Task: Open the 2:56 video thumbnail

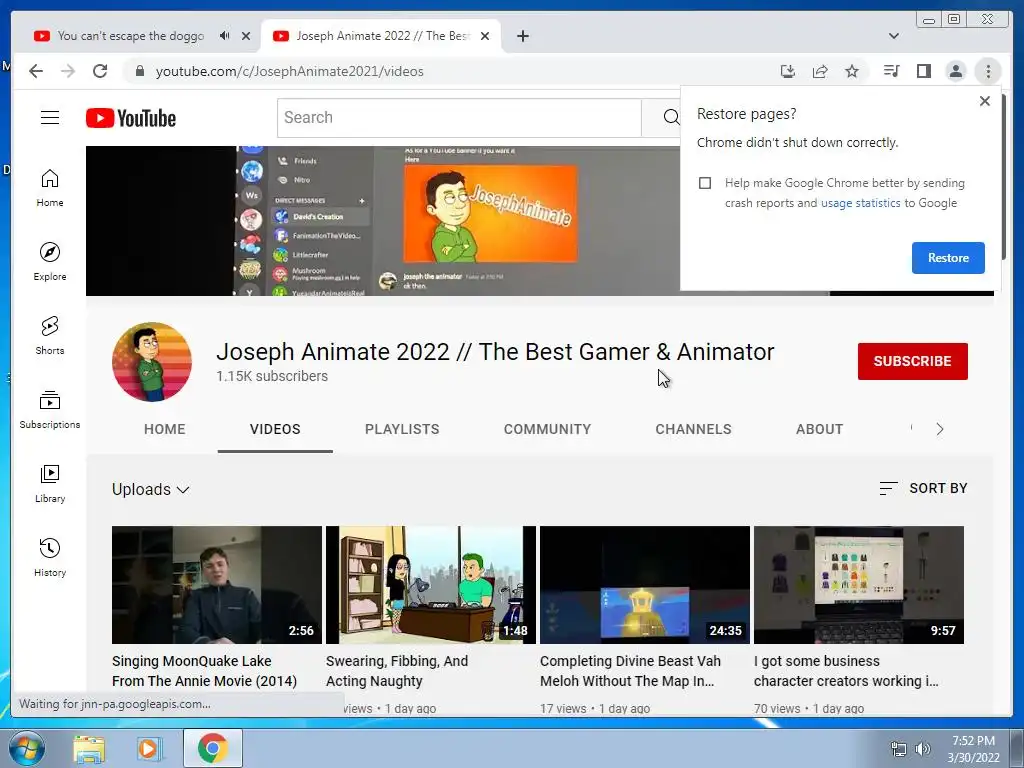Action: click(x=217, y=585)
